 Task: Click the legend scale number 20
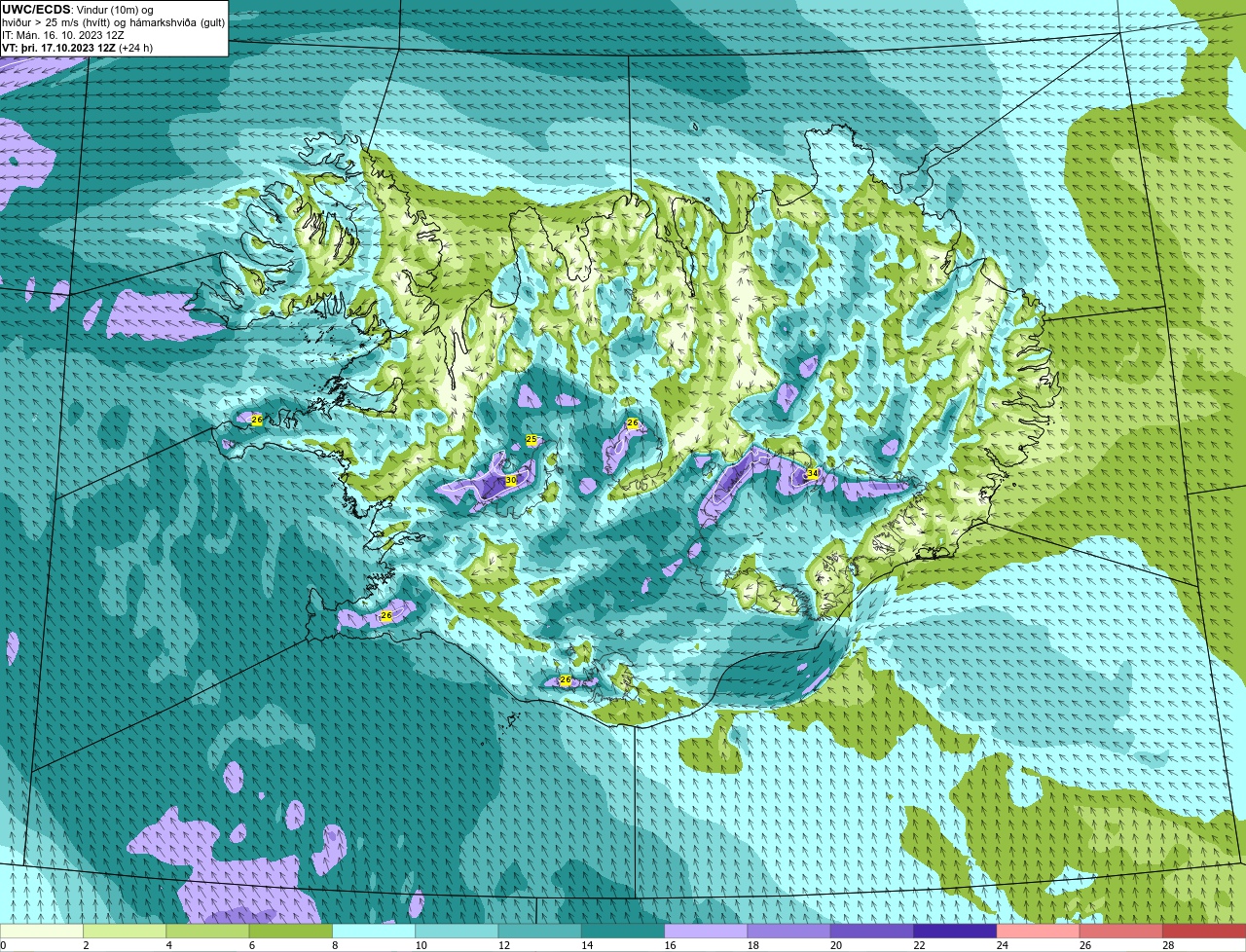click(x=836, y=945)
